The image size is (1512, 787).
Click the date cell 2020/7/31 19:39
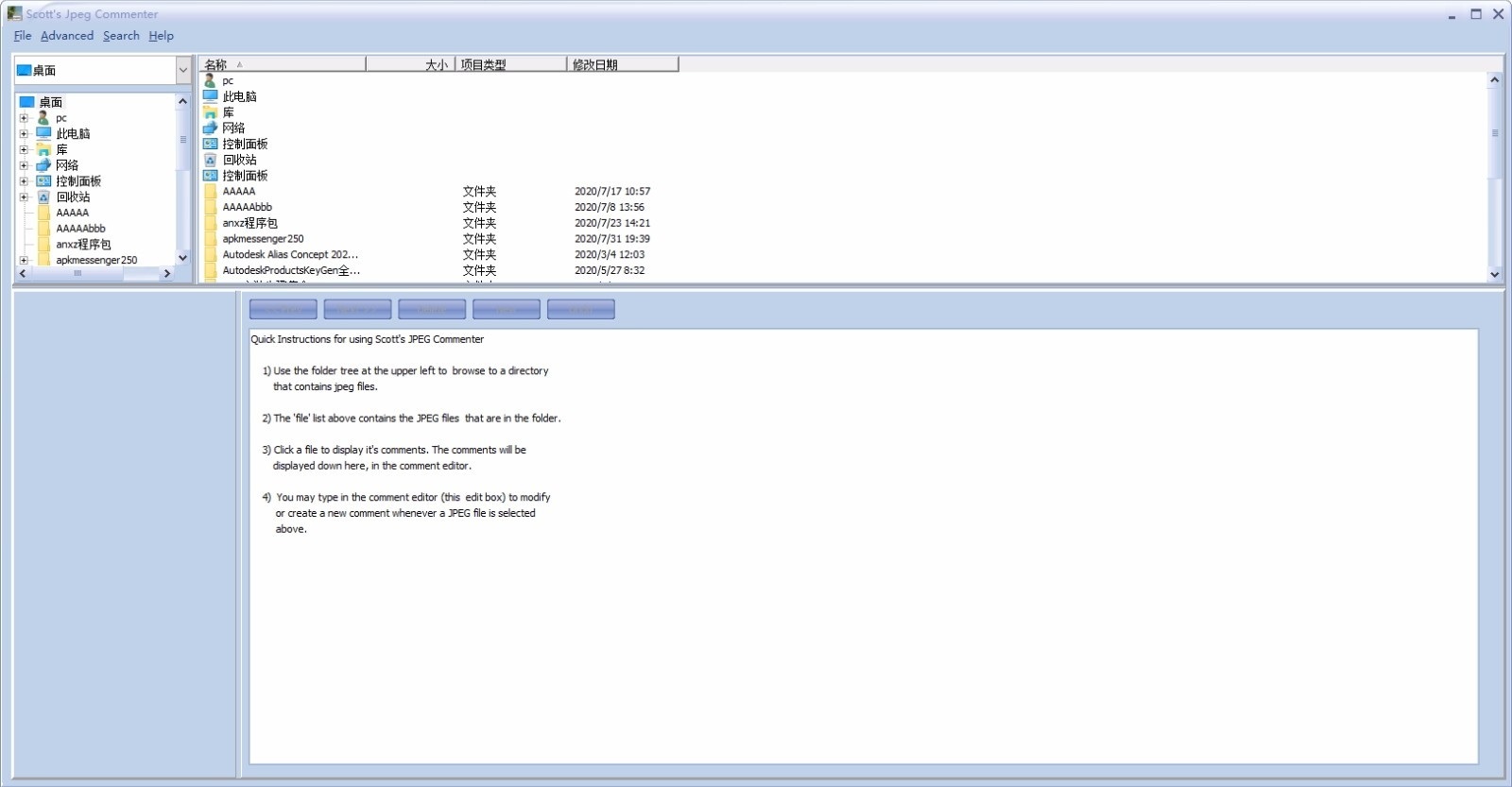click(x=612, y=239)
